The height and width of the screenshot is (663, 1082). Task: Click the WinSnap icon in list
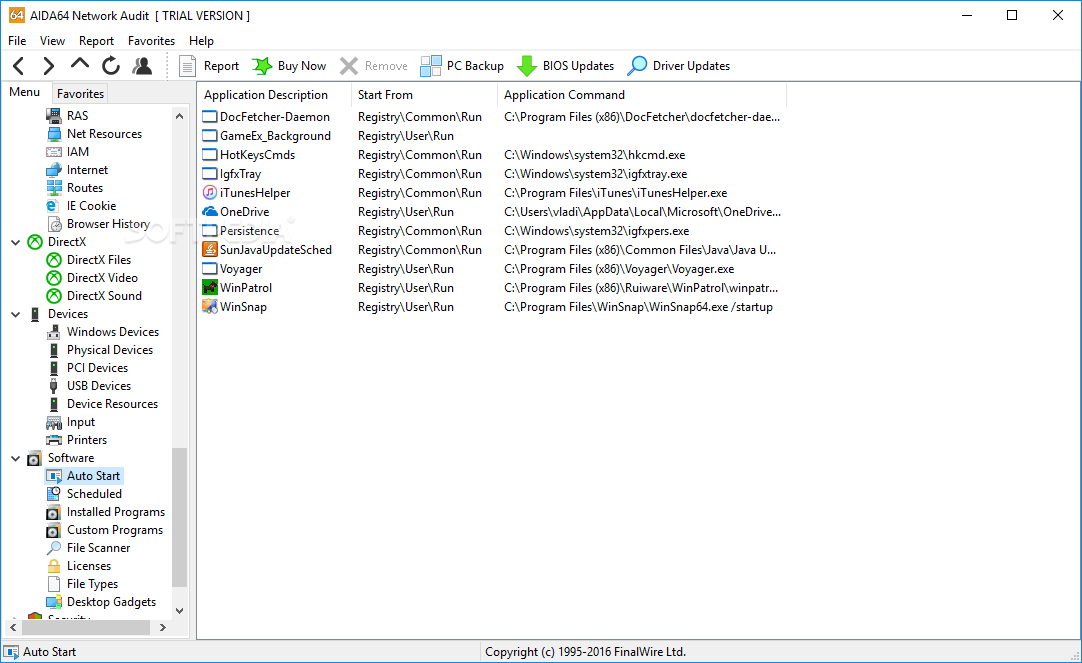point(210,307)
